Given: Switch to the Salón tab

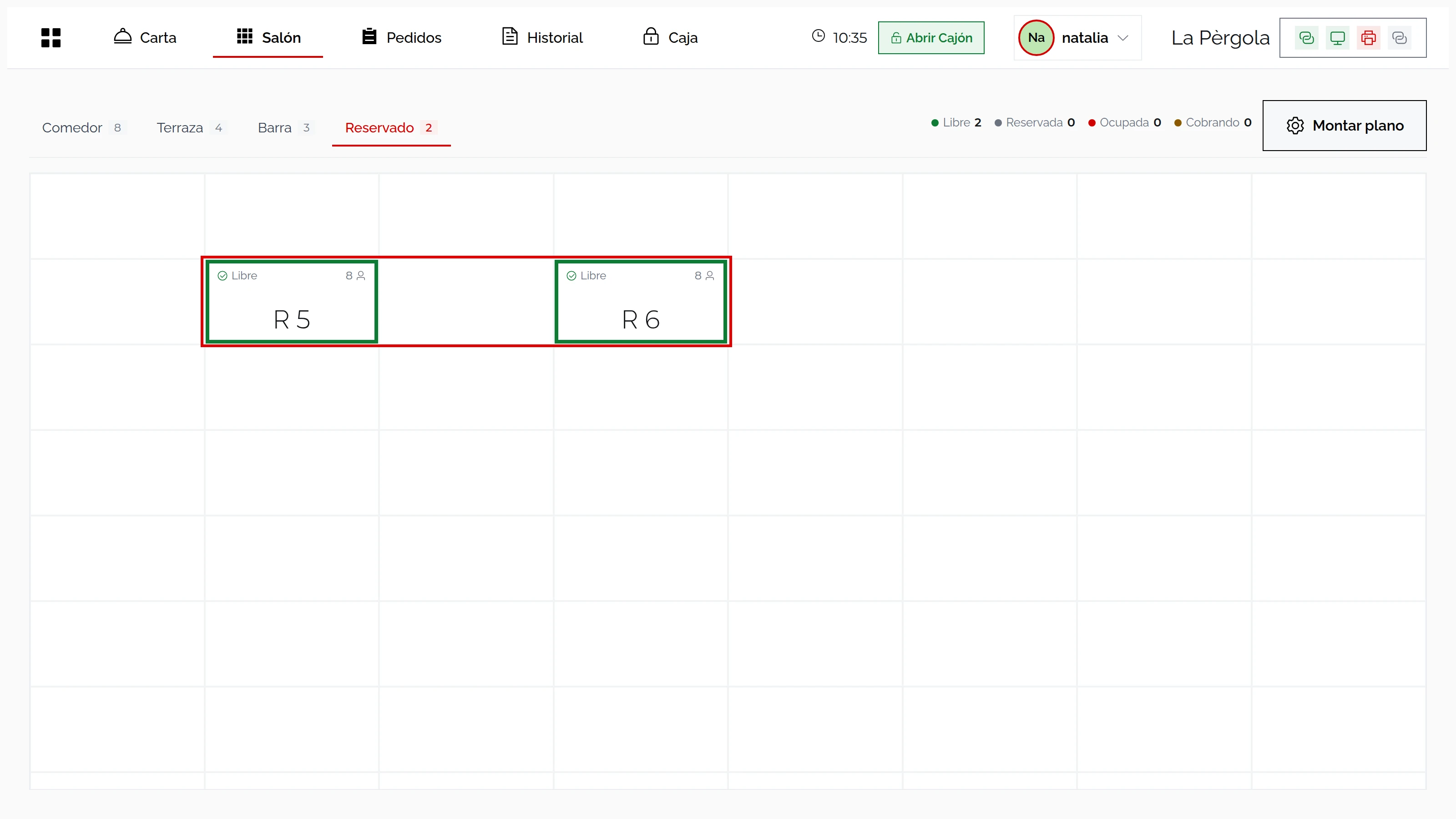Looking at the screenshot, I should pyautogui.click(x=268, y=37).
